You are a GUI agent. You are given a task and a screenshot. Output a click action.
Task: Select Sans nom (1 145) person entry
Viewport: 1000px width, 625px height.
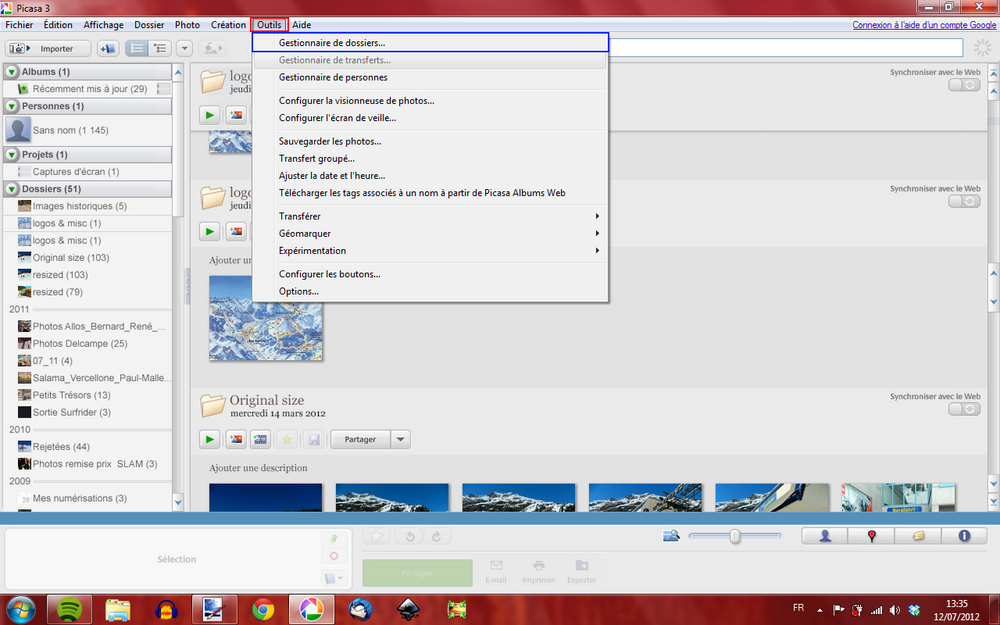(x=88, y=130)
